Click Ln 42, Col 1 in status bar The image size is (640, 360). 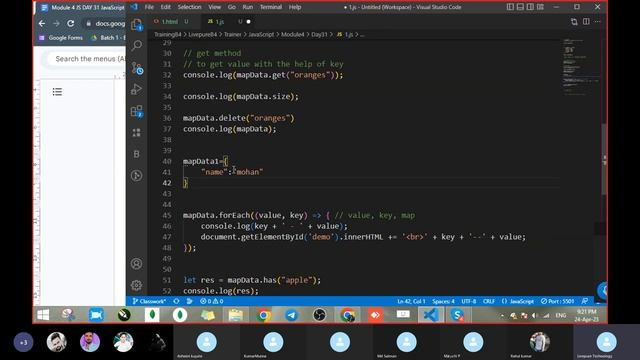pos(411,301)
